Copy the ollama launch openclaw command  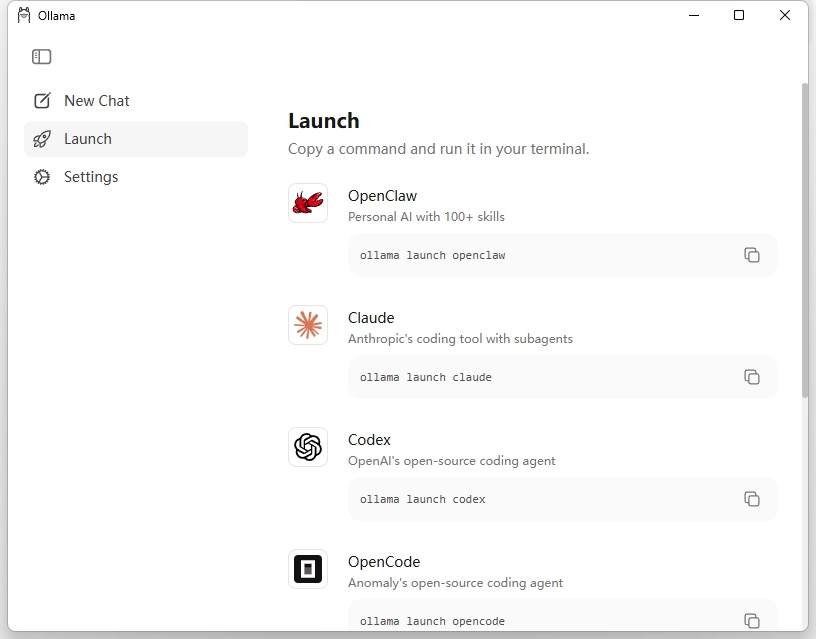tap(752, 255)
